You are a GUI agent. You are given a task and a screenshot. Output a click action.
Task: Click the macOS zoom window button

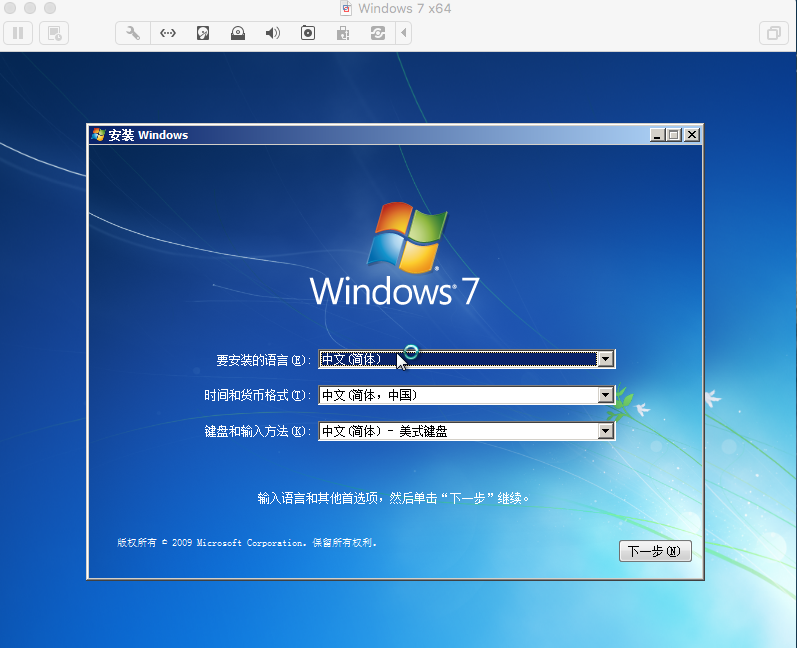50,8
